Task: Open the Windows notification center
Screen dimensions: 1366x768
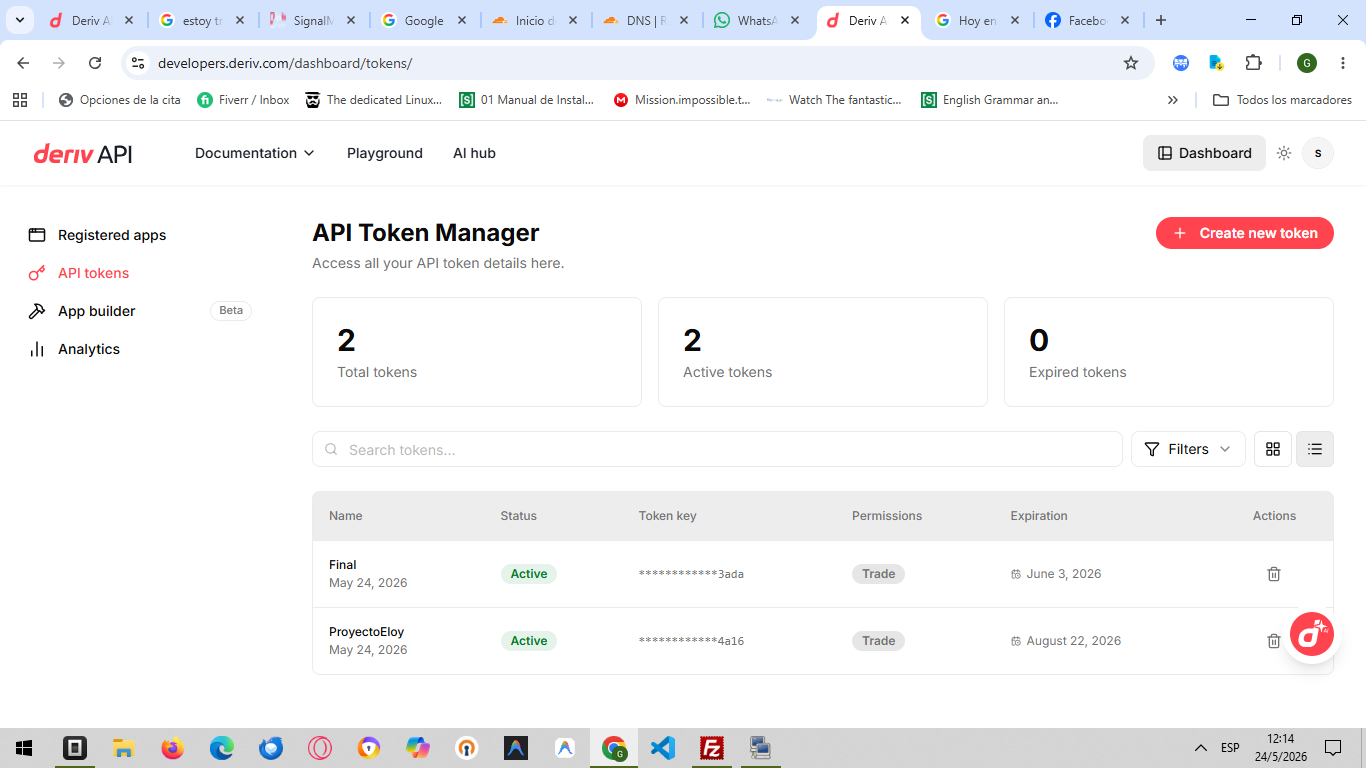Action: coord(1333,748)
